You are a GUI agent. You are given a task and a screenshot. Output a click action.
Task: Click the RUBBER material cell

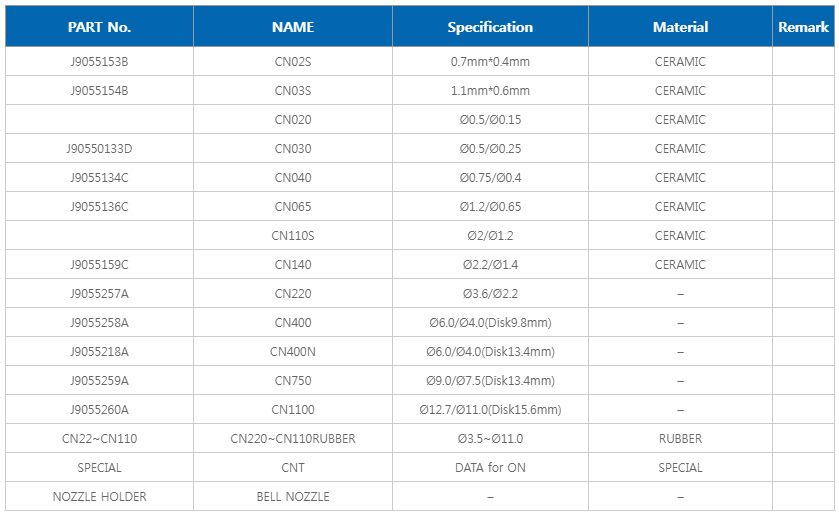pos(680,439)
